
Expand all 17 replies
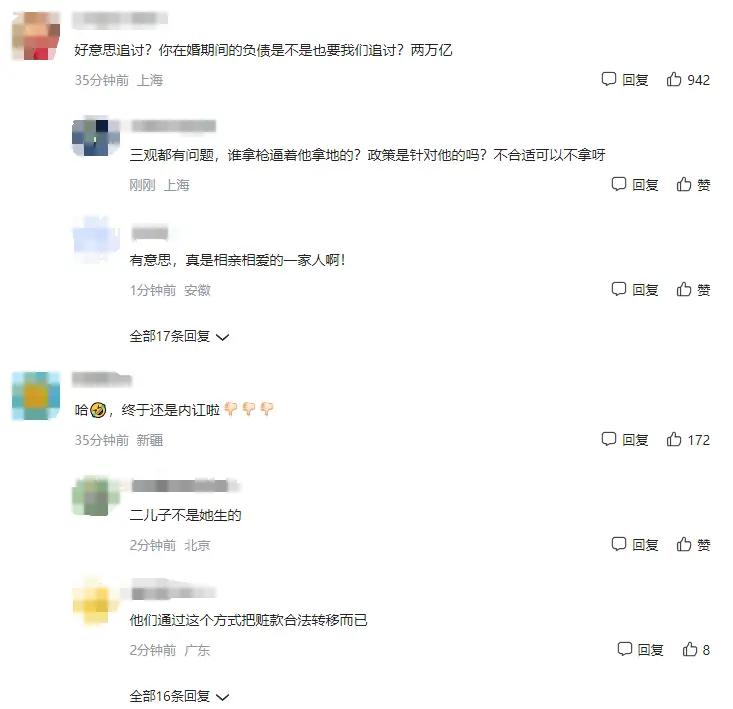(179, 337)
